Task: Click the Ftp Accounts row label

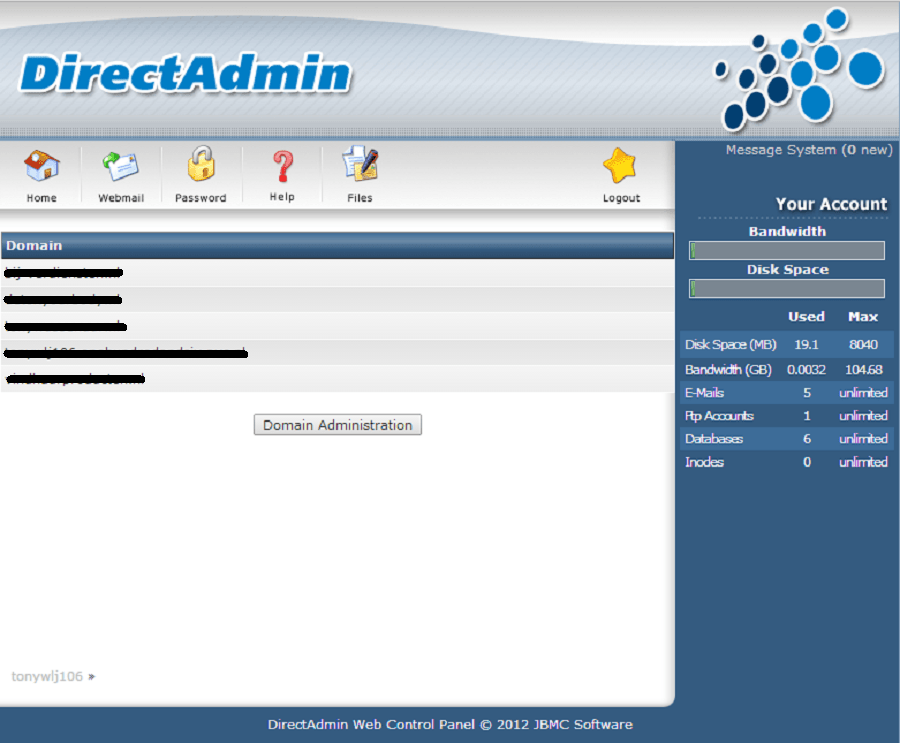Action: [719, 416]
